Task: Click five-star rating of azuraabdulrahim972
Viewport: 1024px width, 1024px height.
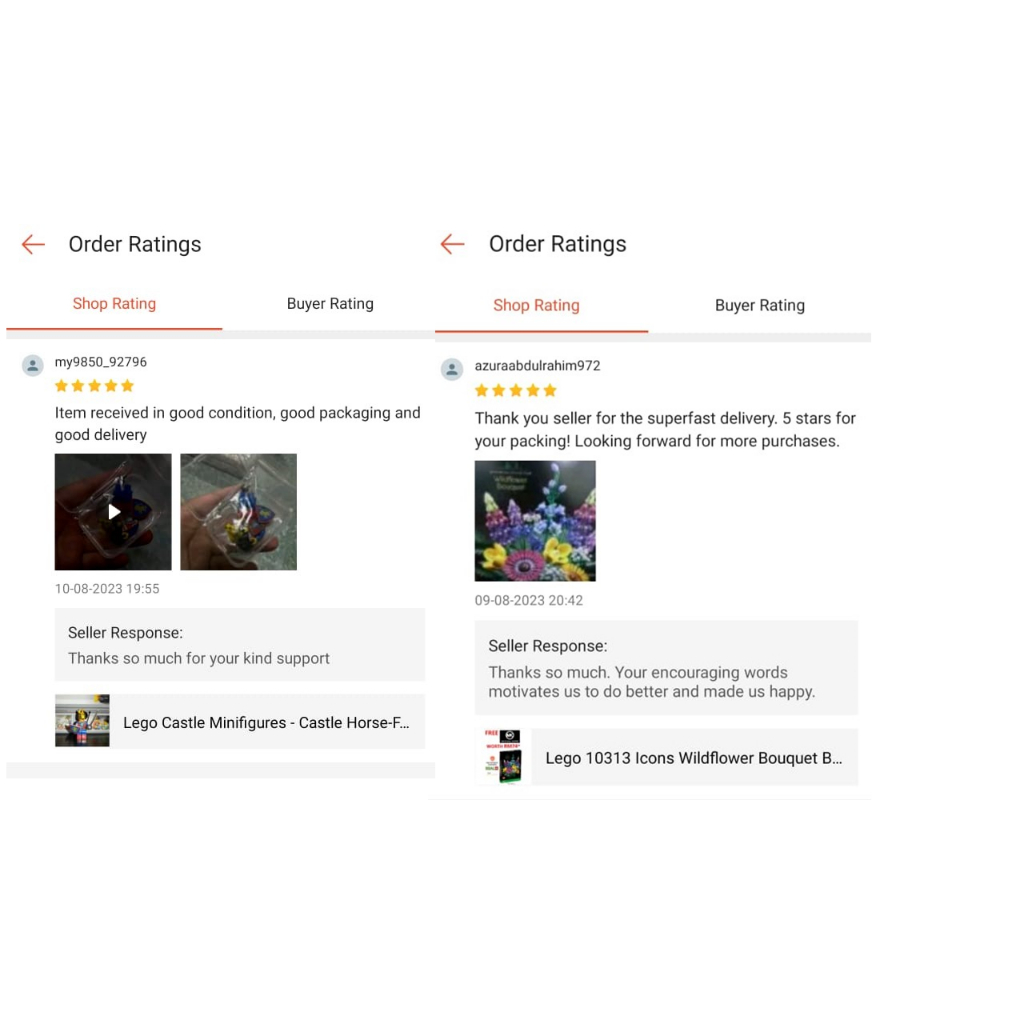Action: point(516,391)
